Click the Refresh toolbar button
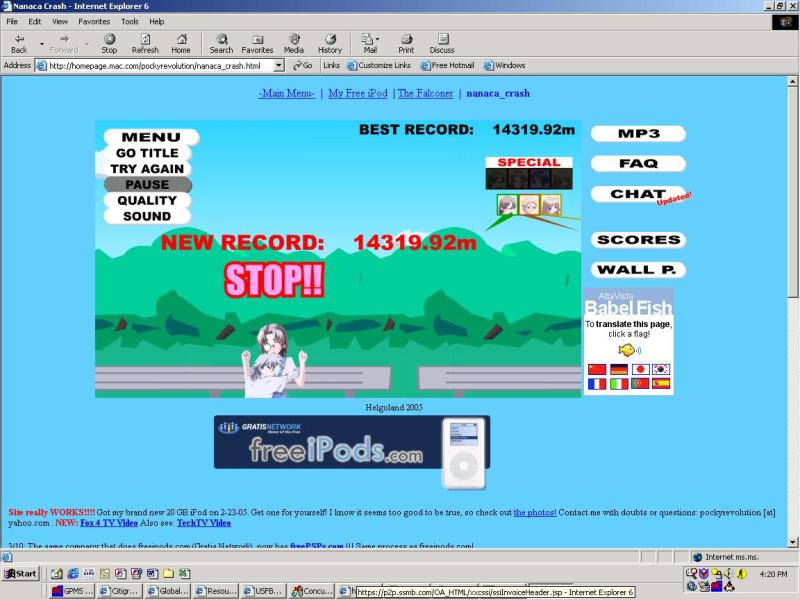The image size is (800, 600). (x=145, y=44)
